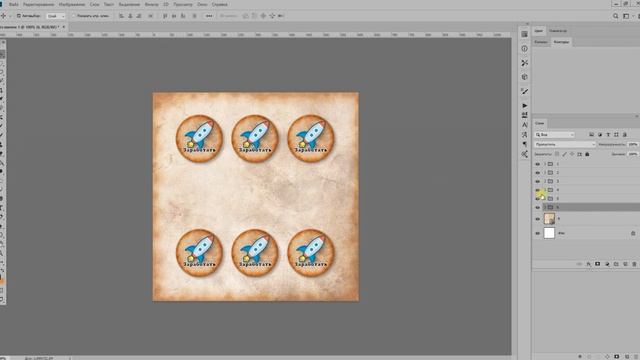Hide group 6 with its eye icon
The image size is (640, 360).
click(x=538, y=207)
